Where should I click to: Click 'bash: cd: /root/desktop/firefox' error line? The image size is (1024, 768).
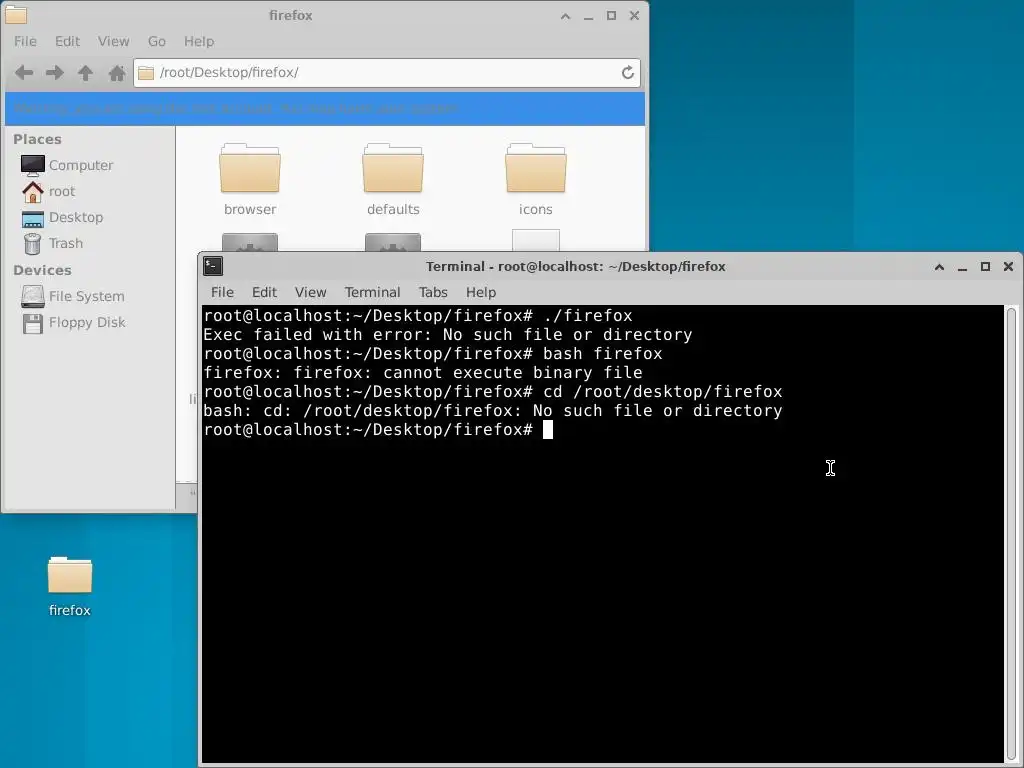492,411
